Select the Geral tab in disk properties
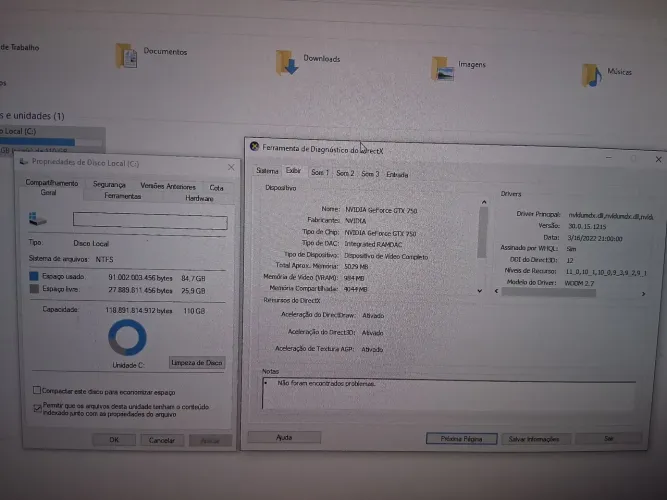The height and width of the screenshot is (500, 667). 48,192
